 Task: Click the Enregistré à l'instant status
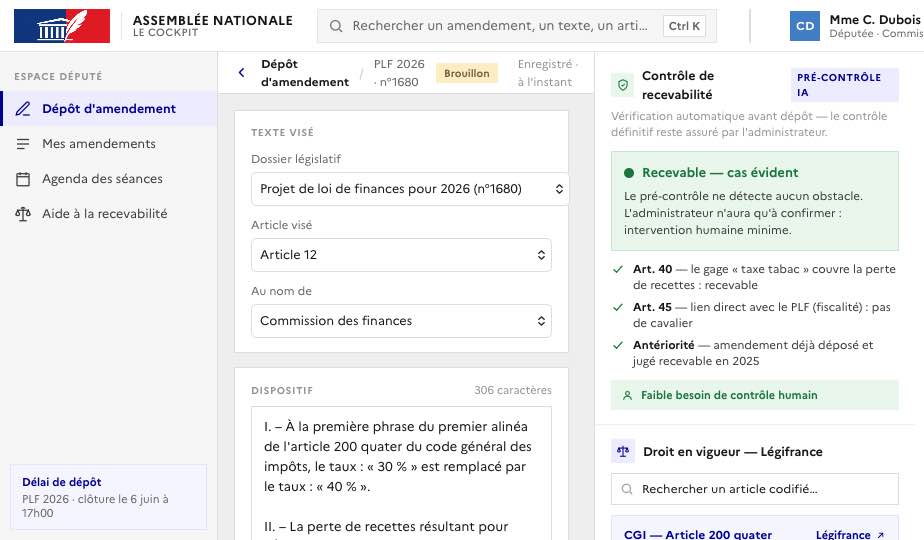pos(547,73)
